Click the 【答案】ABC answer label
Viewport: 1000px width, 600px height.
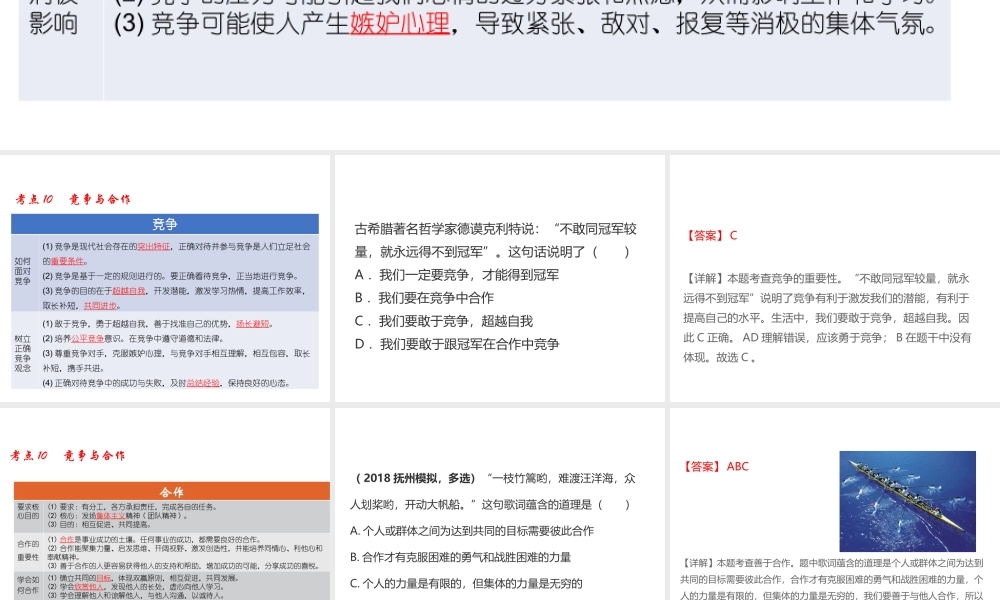point(715,466)
